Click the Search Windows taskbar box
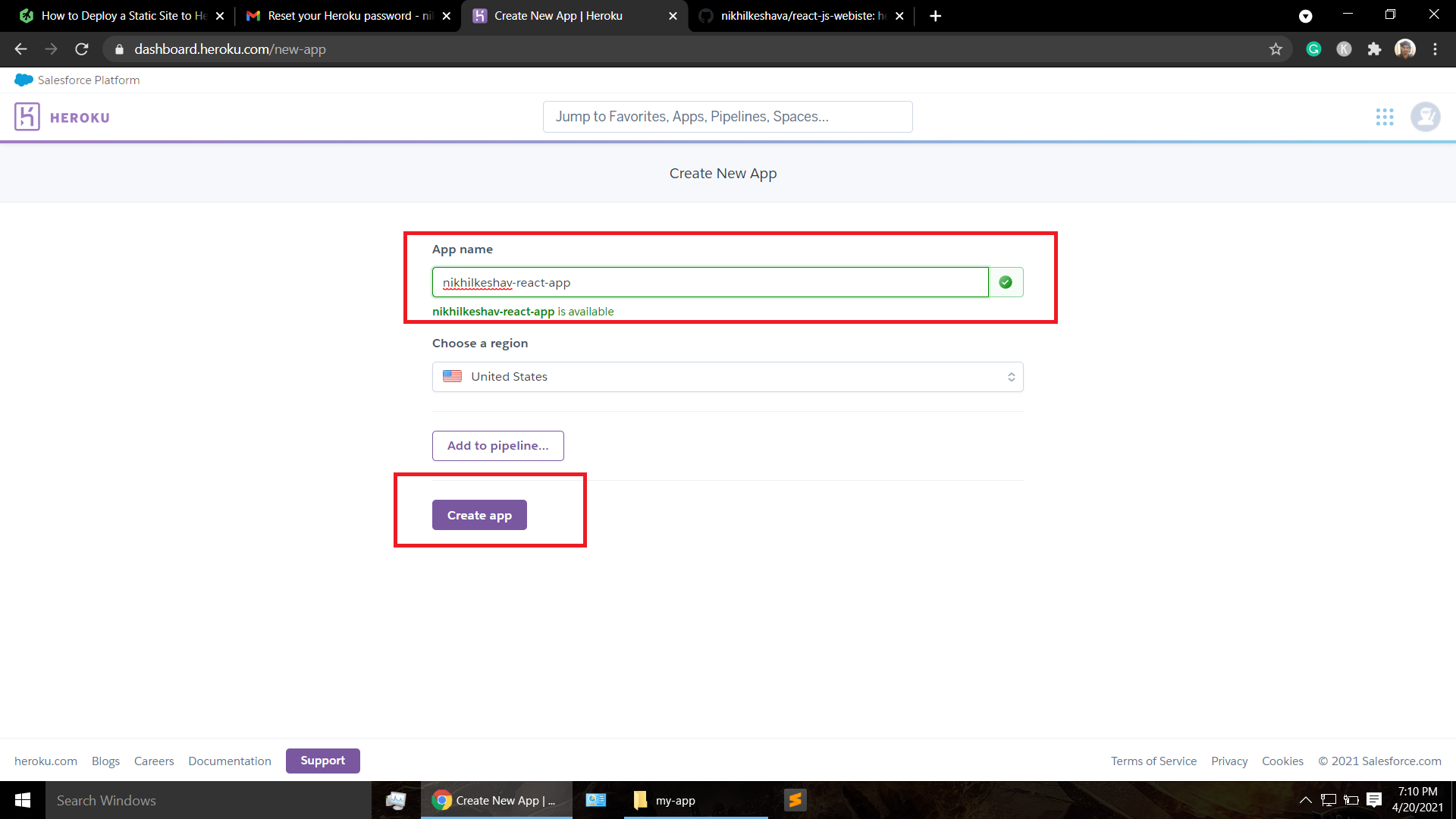 (209, 800)
